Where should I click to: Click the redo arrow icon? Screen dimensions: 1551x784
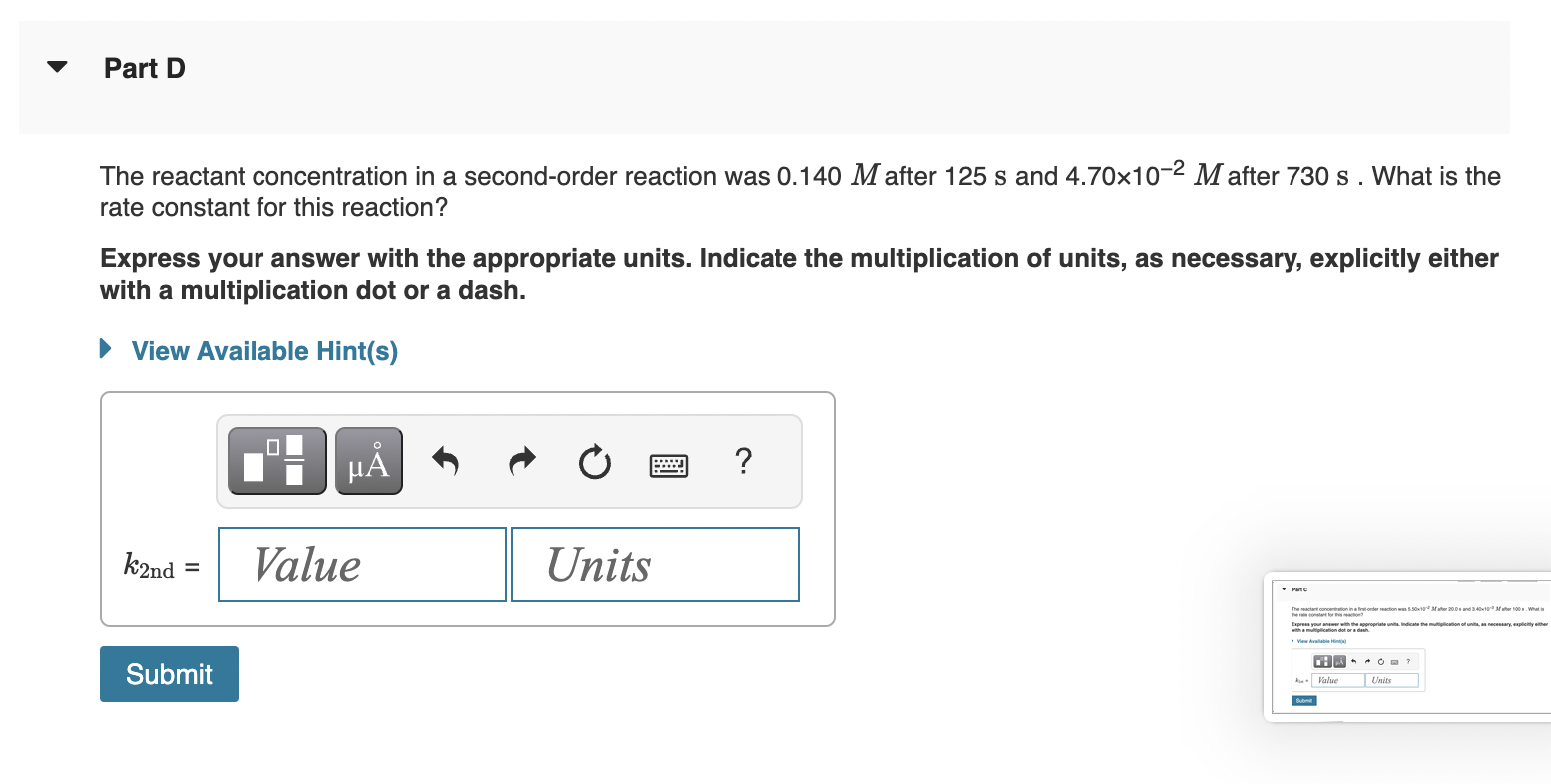coord(520,460)
